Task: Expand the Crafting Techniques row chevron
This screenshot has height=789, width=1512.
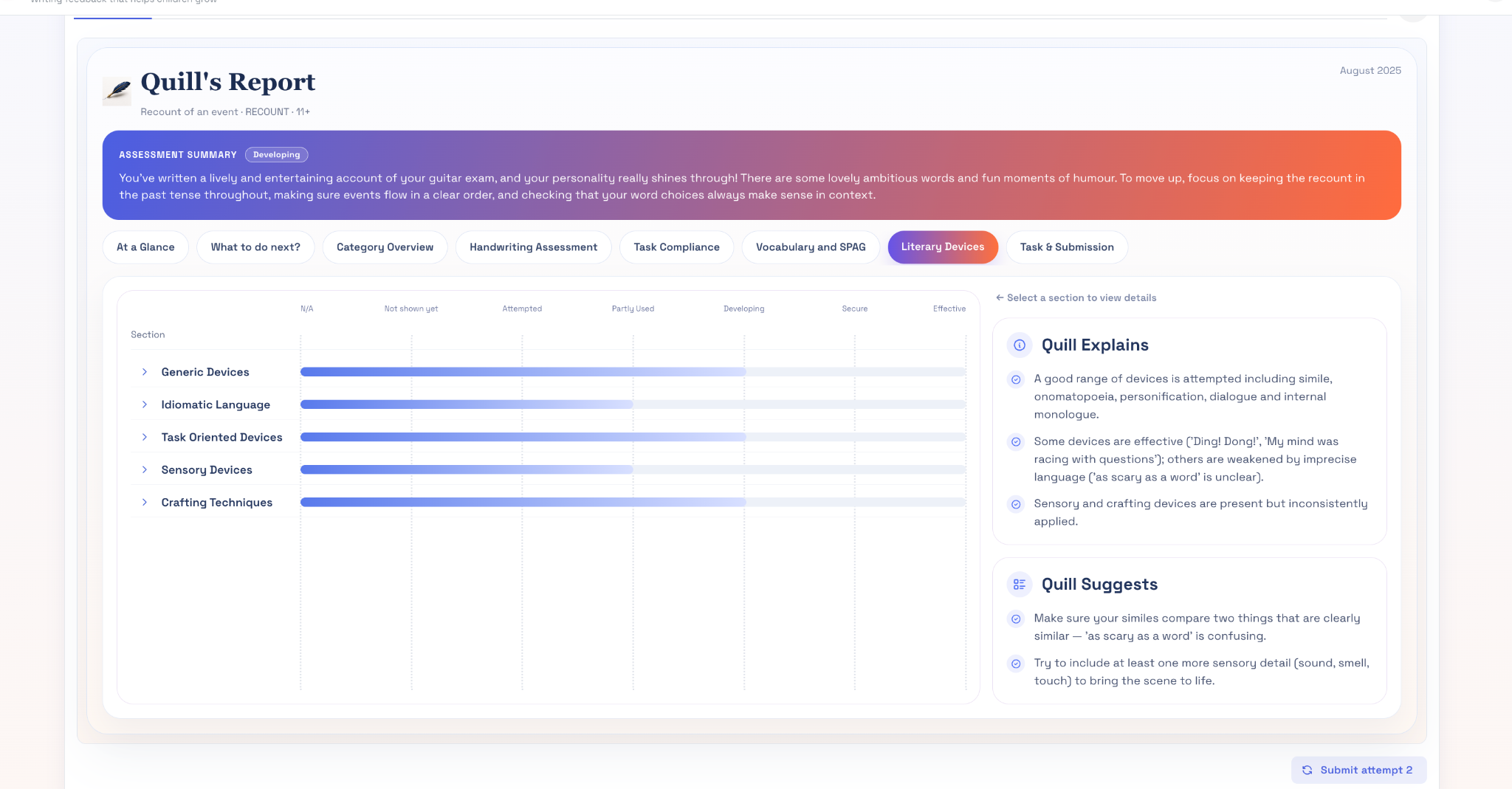Action: click(x=145, y=502)
